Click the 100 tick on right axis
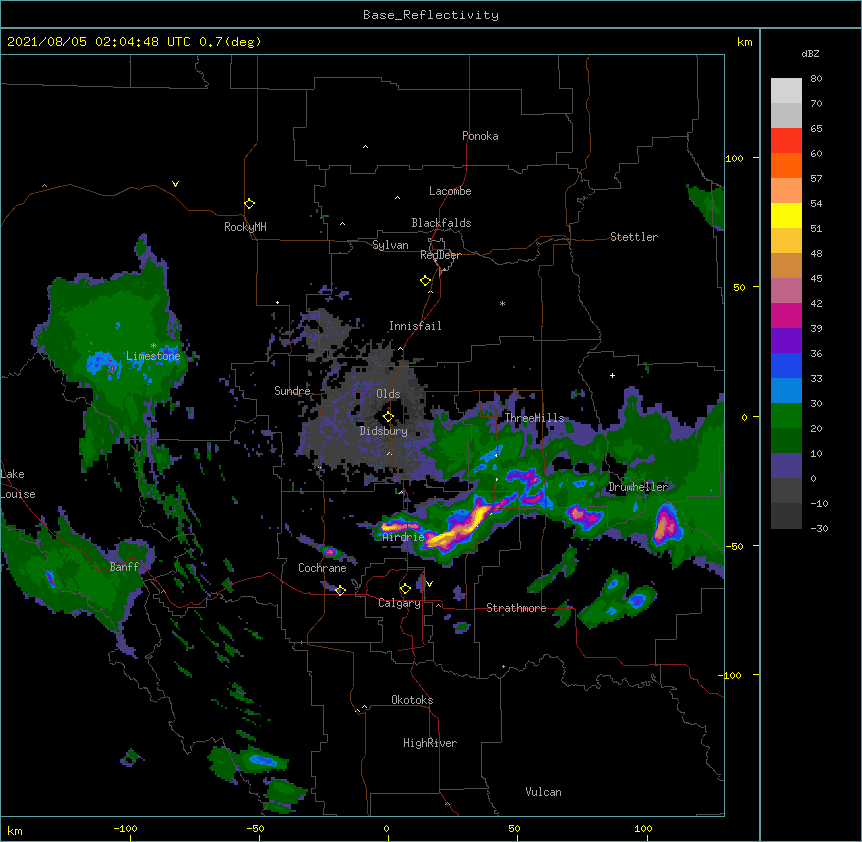 point(734,158)
